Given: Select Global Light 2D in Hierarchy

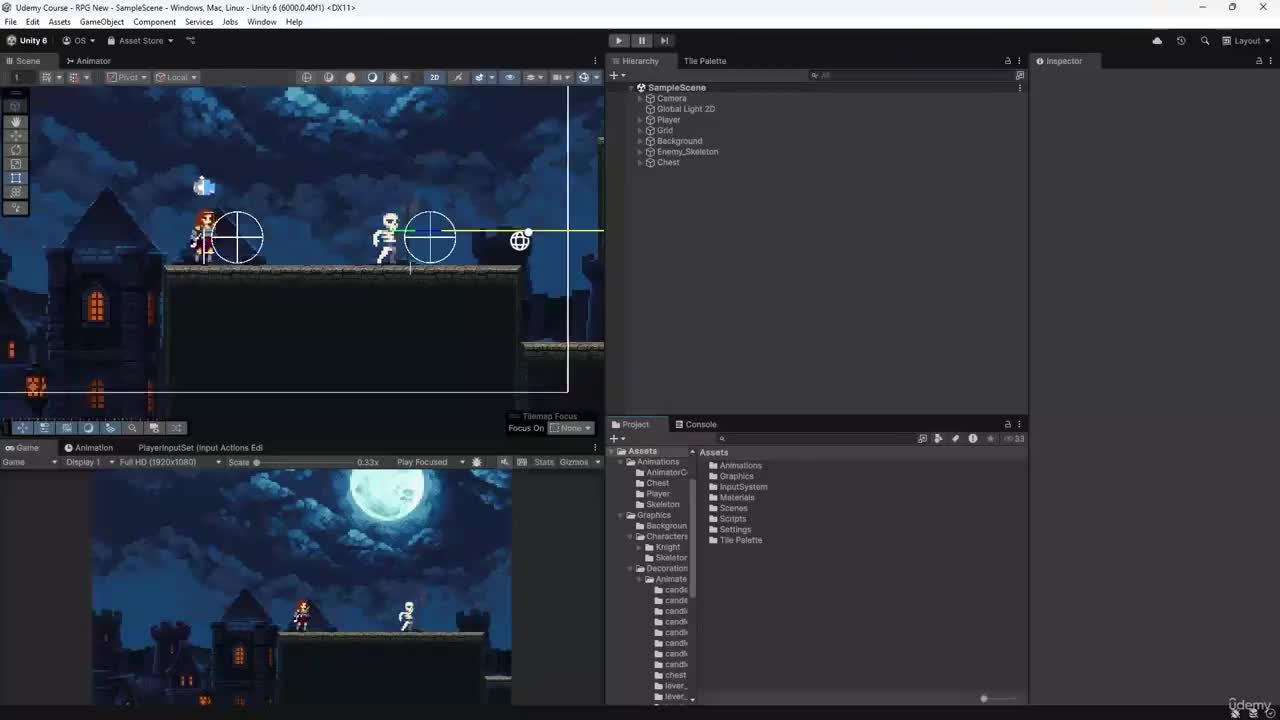Looking at the screenshot, I should point(685,109).
